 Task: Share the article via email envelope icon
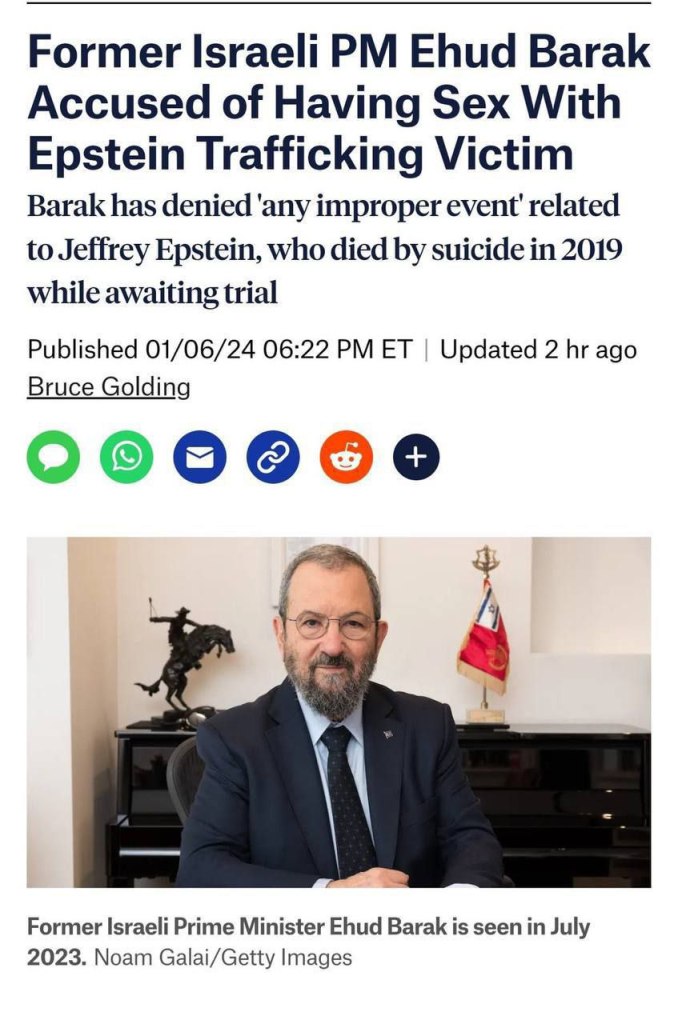click(199, 457)
